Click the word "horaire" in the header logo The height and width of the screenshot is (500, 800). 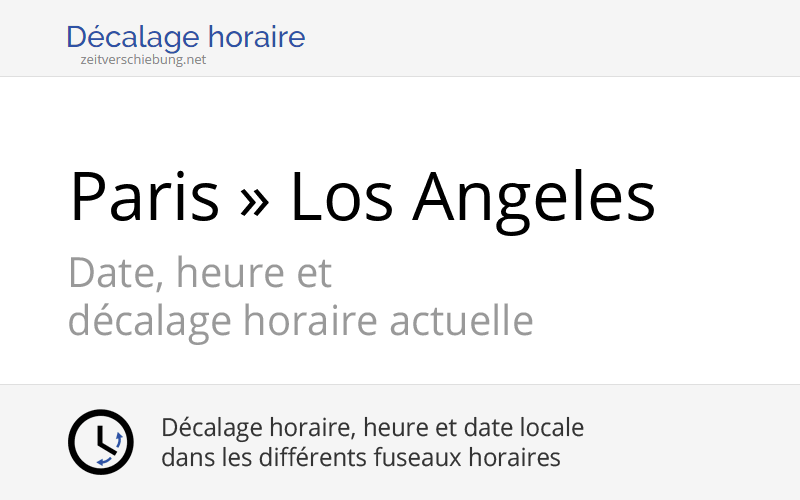258,38
